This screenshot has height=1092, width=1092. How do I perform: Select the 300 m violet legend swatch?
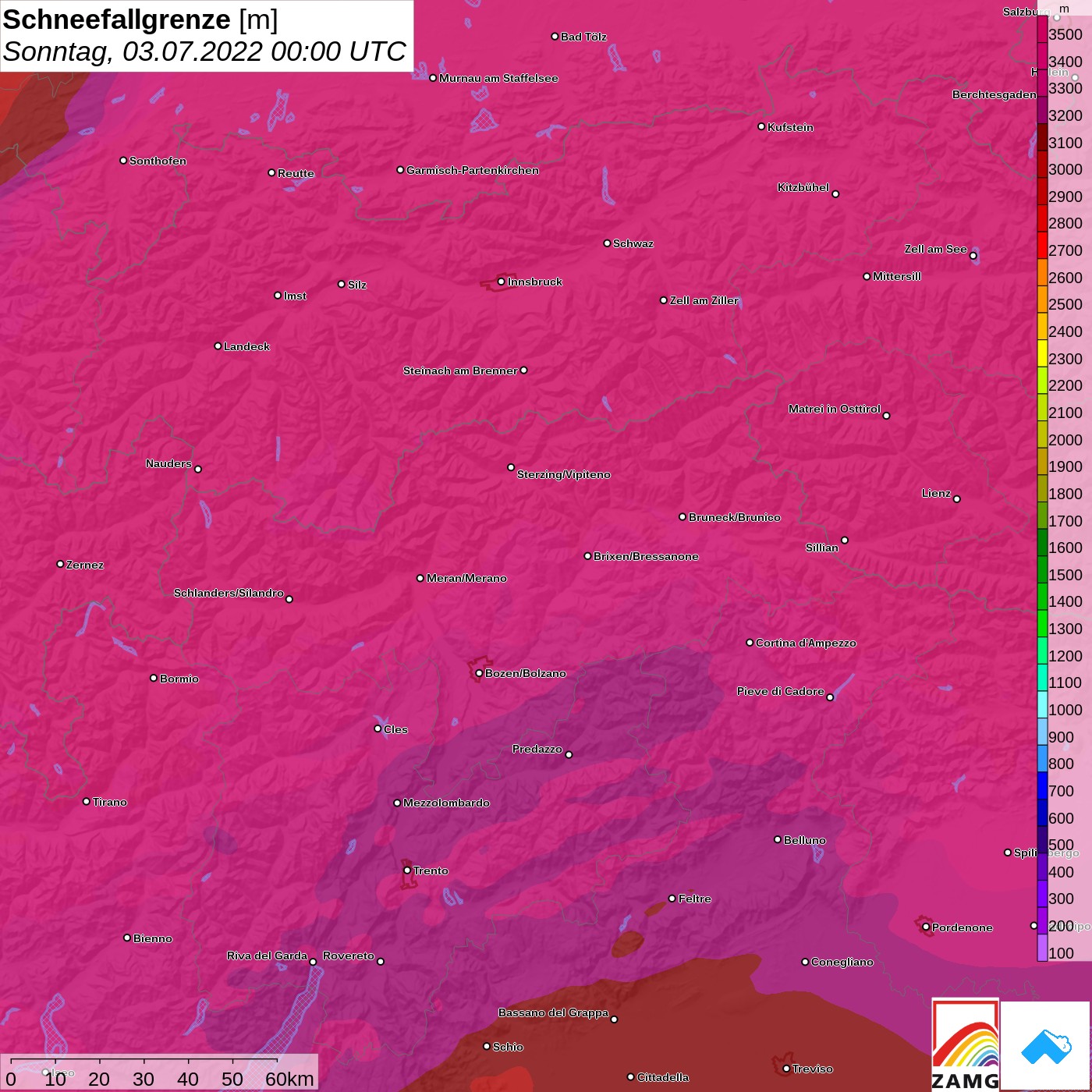click(x=1042, y=894)
